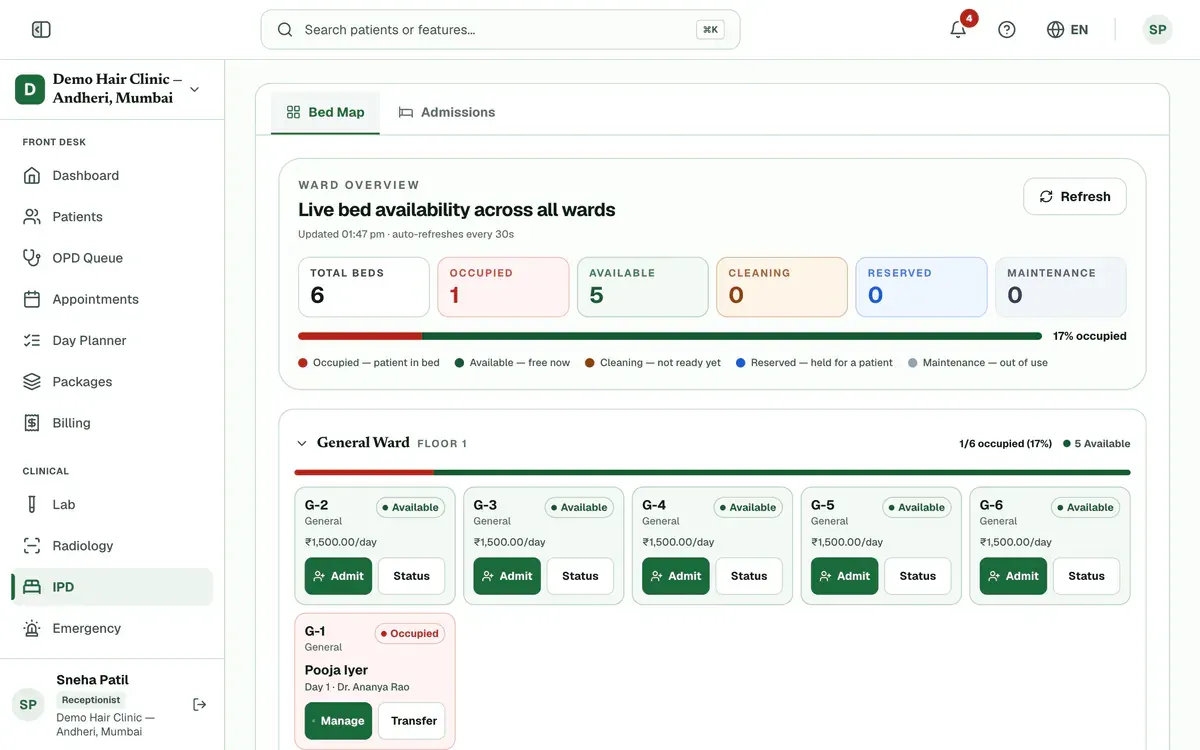Screen dimensions: 1200x750
Task: Go to Packages section
Action: coord(112,382)
